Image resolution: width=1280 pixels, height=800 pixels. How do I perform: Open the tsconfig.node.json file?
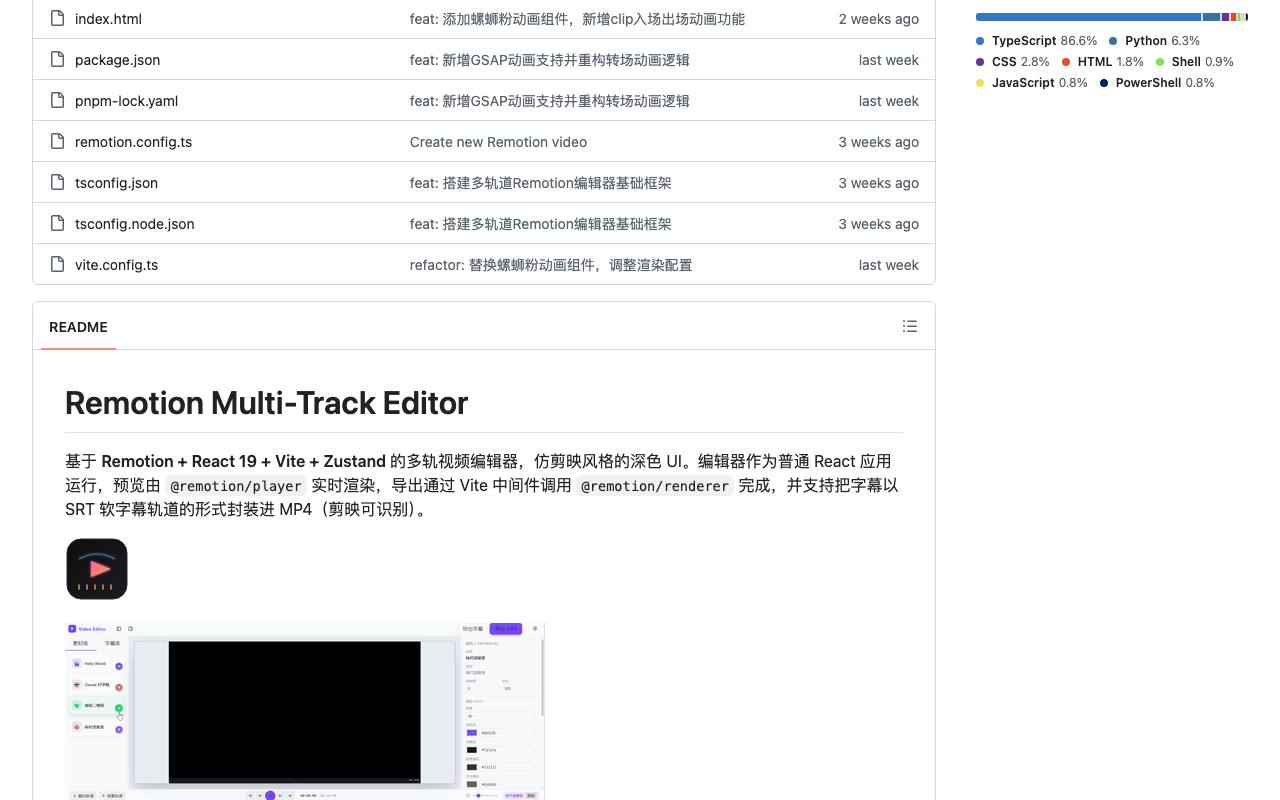135,224
